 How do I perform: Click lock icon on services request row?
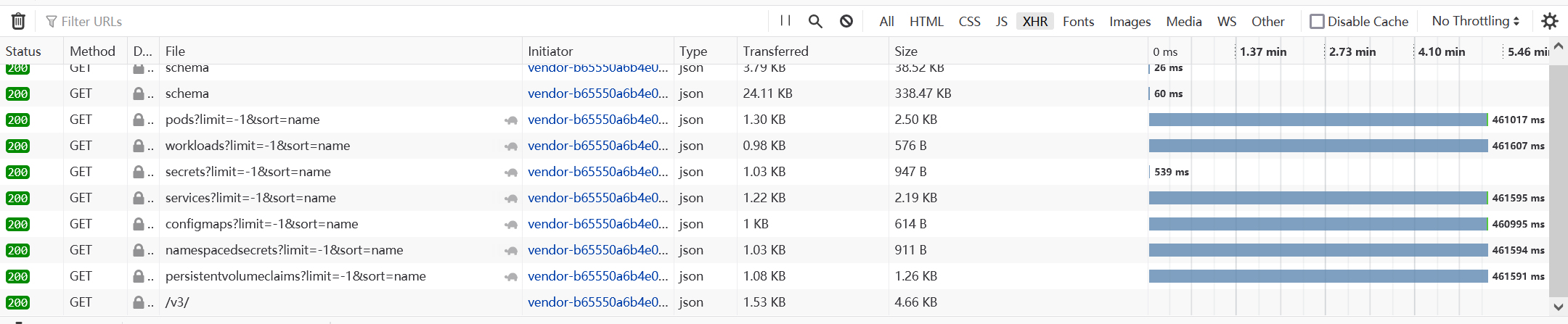click(139, 198)
